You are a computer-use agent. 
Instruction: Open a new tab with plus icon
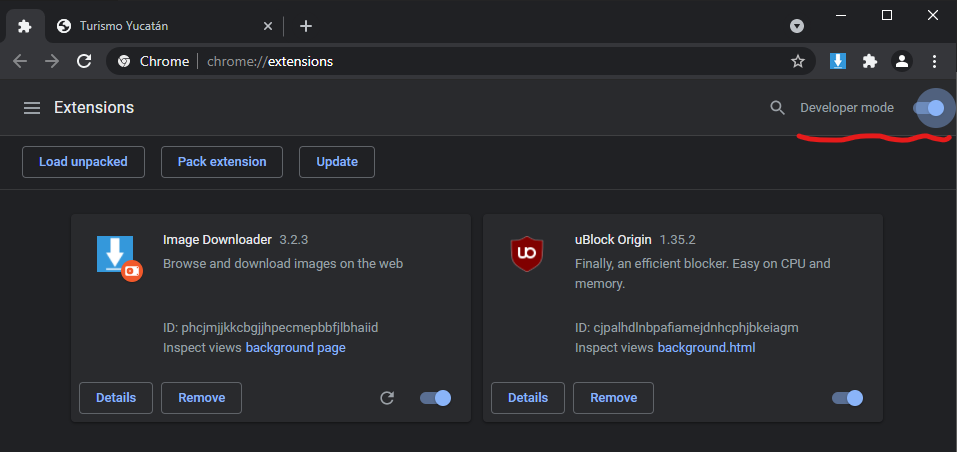tap(306, 26)
